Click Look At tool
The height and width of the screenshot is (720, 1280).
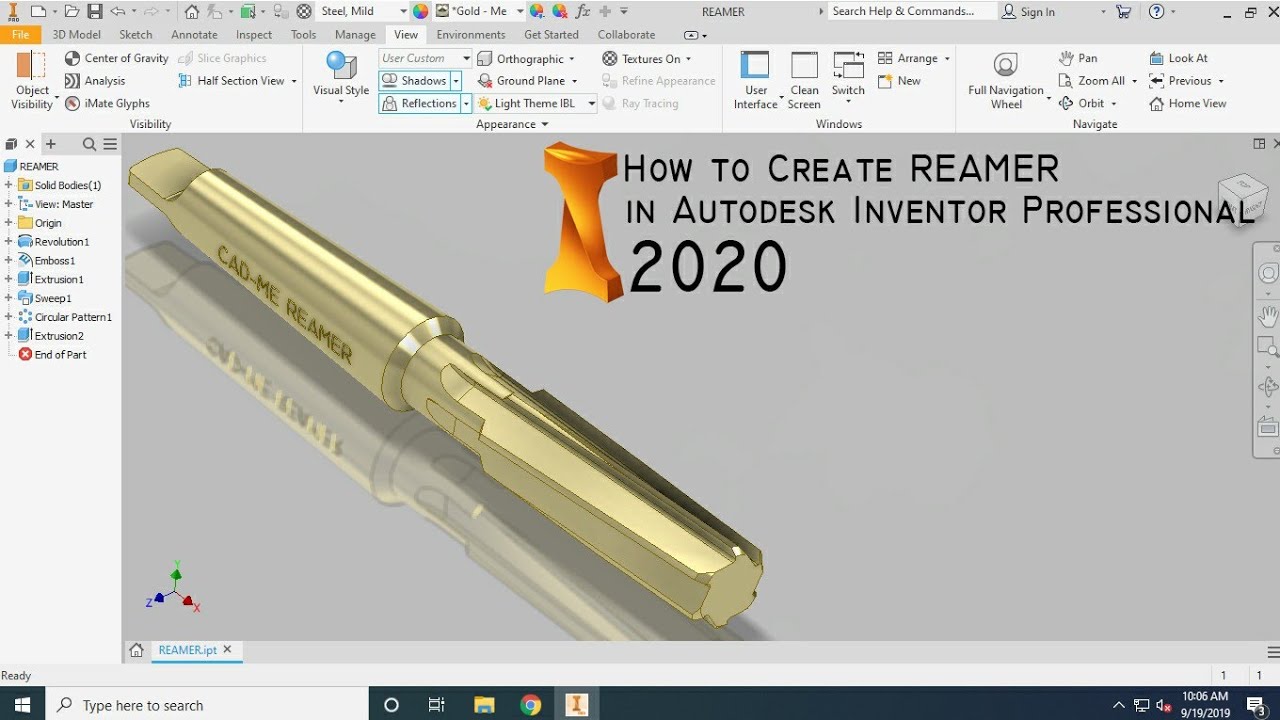pyautogui.click(x=1178, y=58)
